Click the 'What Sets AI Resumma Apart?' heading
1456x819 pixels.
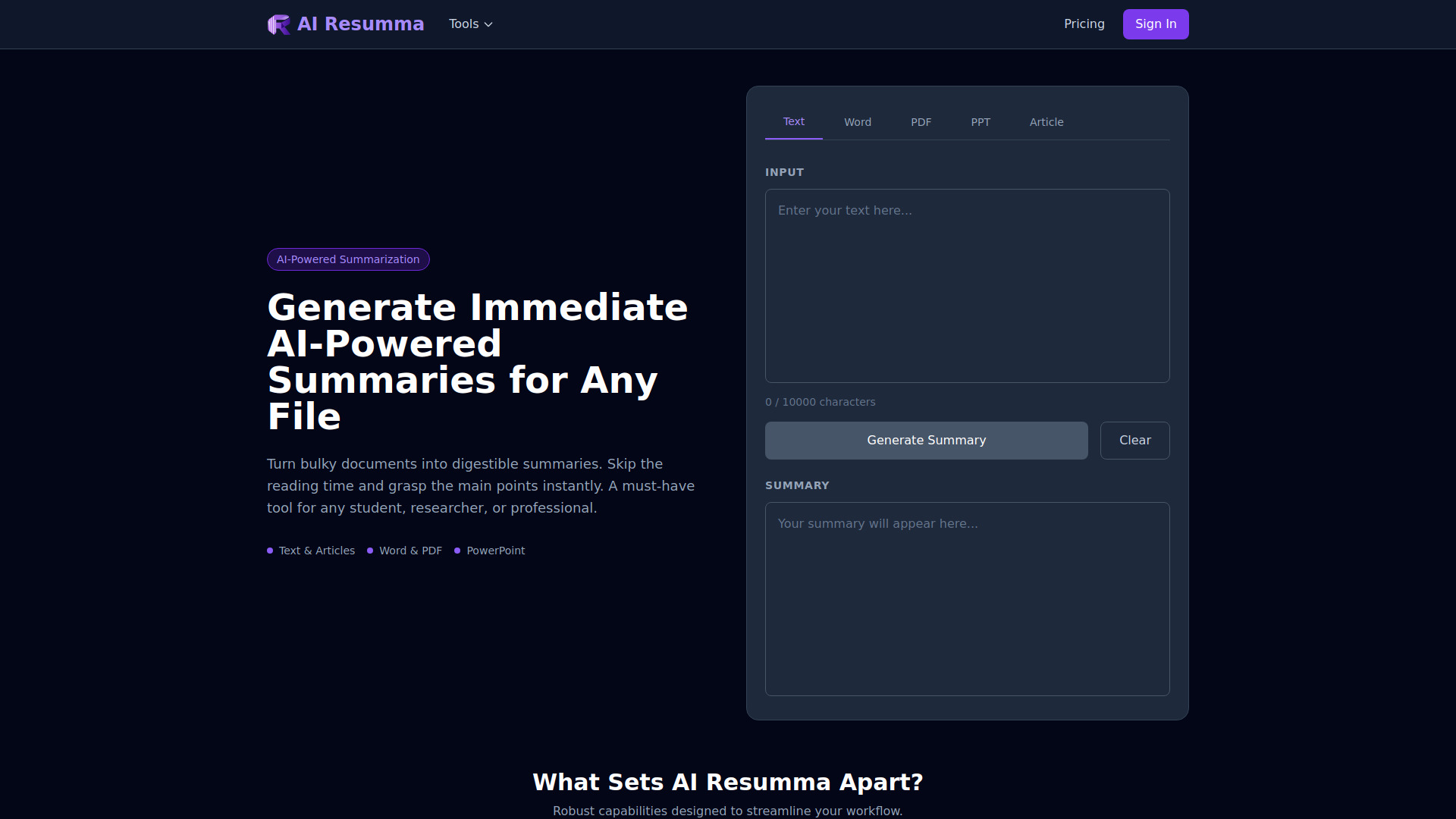click(x=728, y=782)
